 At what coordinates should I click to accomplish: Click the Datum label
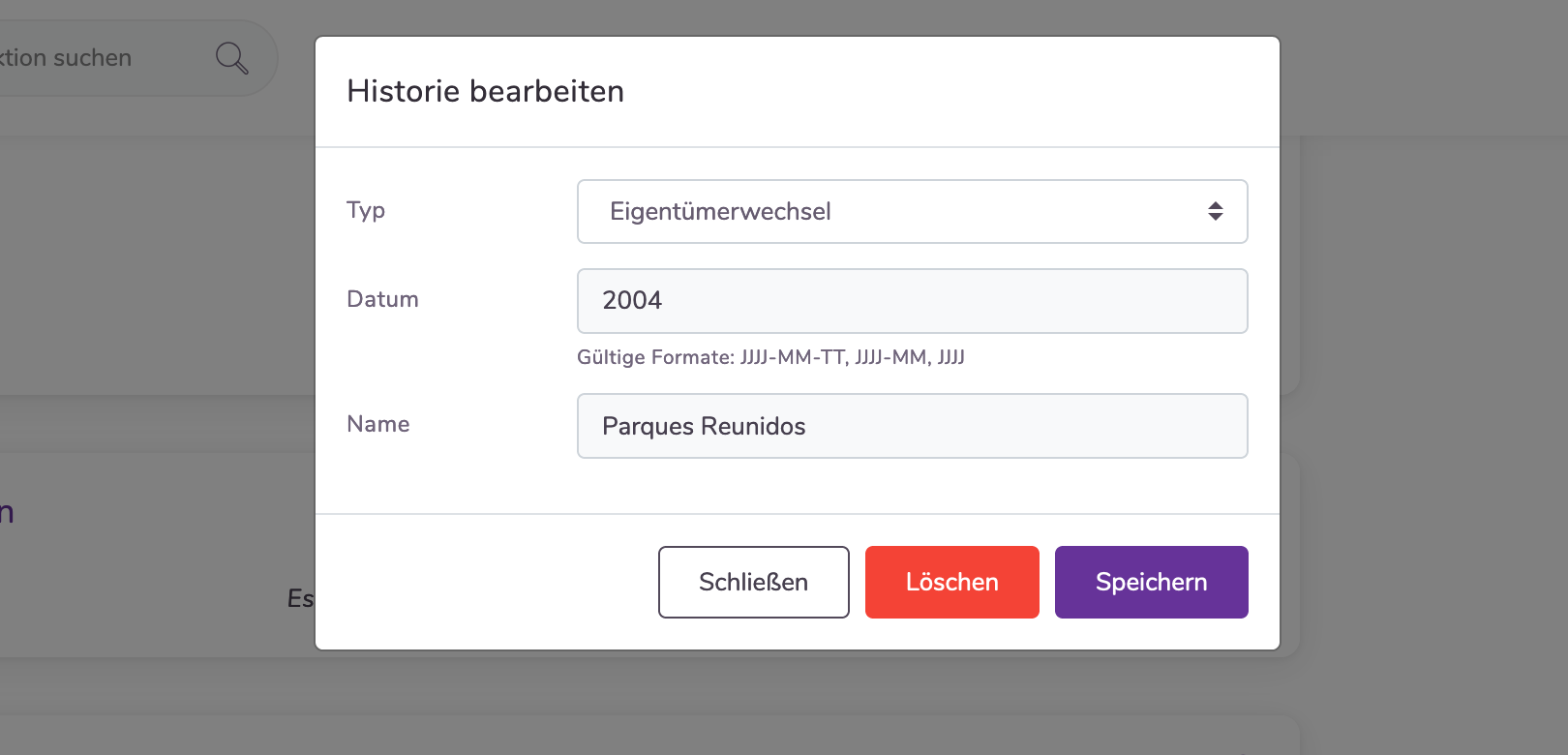coord(382,299)
